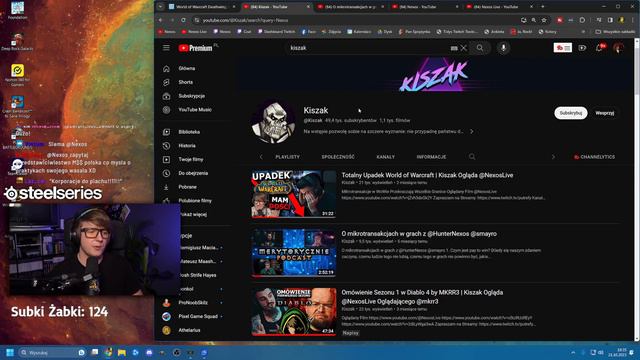The width and height of the screenshot is (640, 360).
Task: Open Polubione filmy liked videos
Action: click(195, 201)
